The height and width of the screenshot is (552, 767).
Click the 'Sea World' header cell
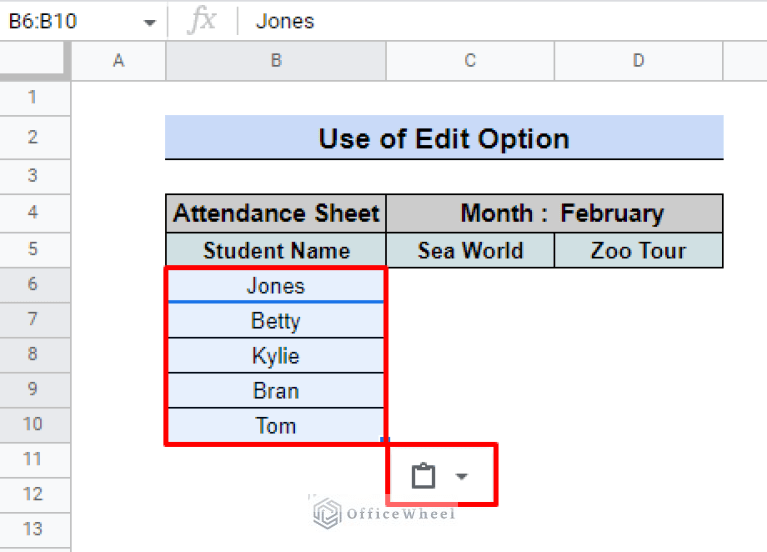click(470, 250)
